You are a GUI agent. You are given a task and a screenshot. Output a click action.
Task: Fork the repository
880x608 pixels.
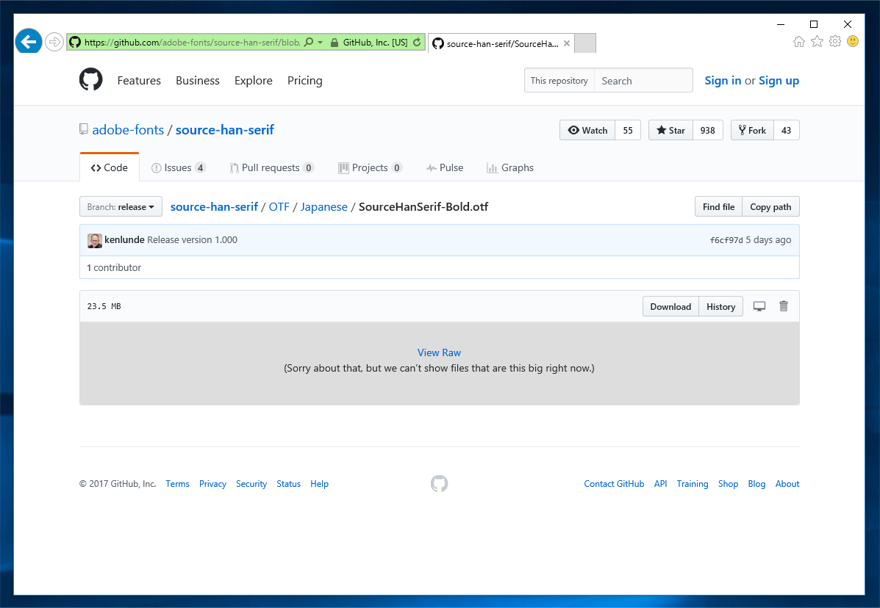tap(752, 130)
